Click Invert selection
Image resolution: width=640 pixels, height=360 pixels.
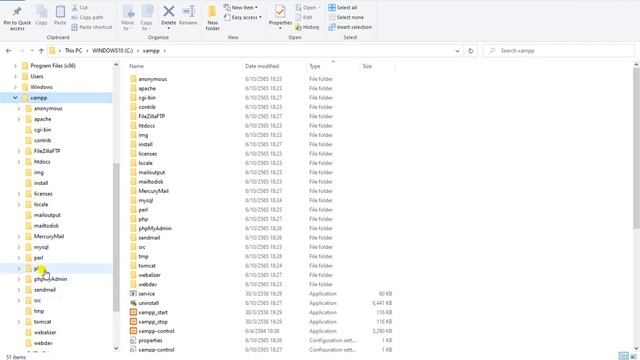(x=350, y=27)
